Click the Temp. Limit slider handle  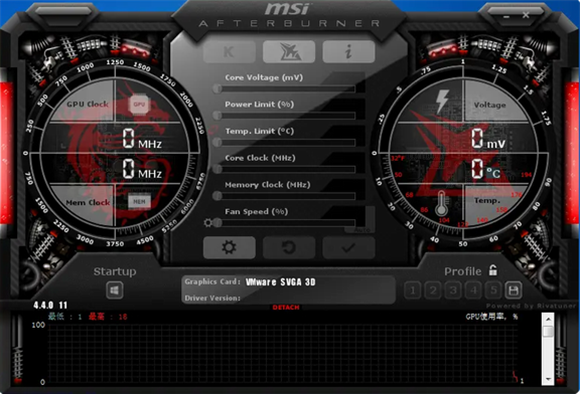(218, 142)
